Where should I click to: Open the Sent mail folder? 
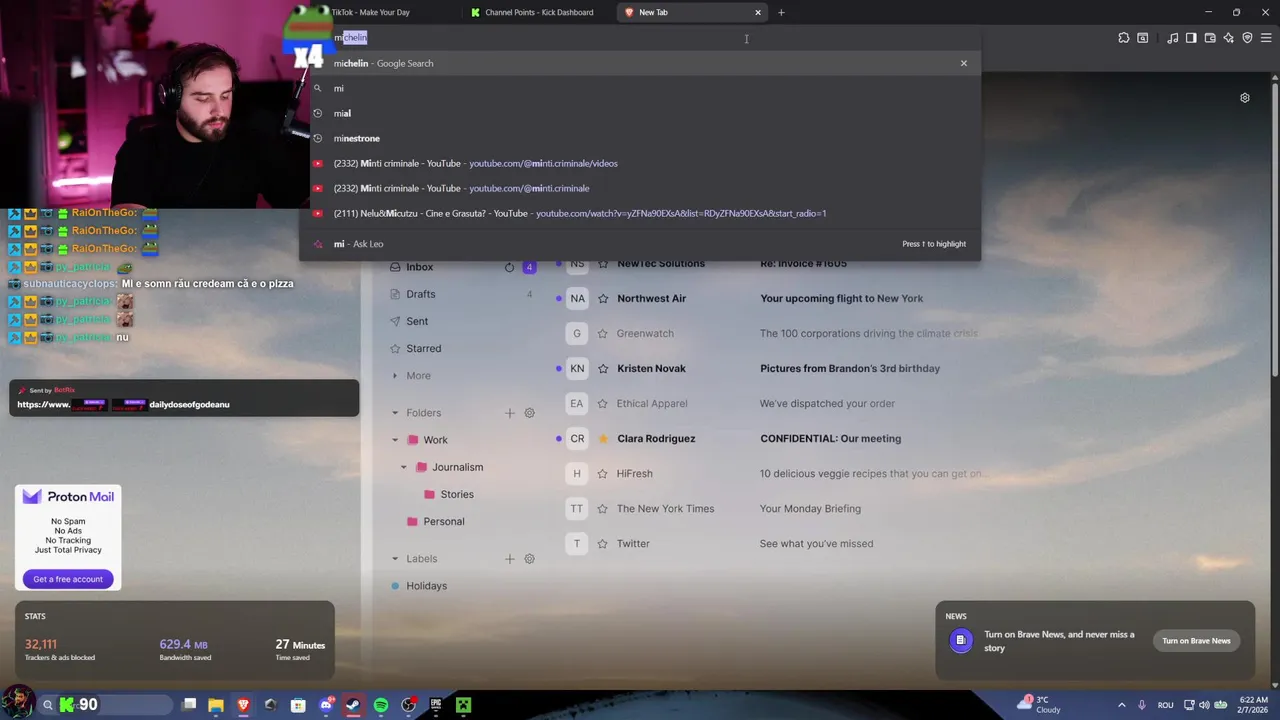416,321
